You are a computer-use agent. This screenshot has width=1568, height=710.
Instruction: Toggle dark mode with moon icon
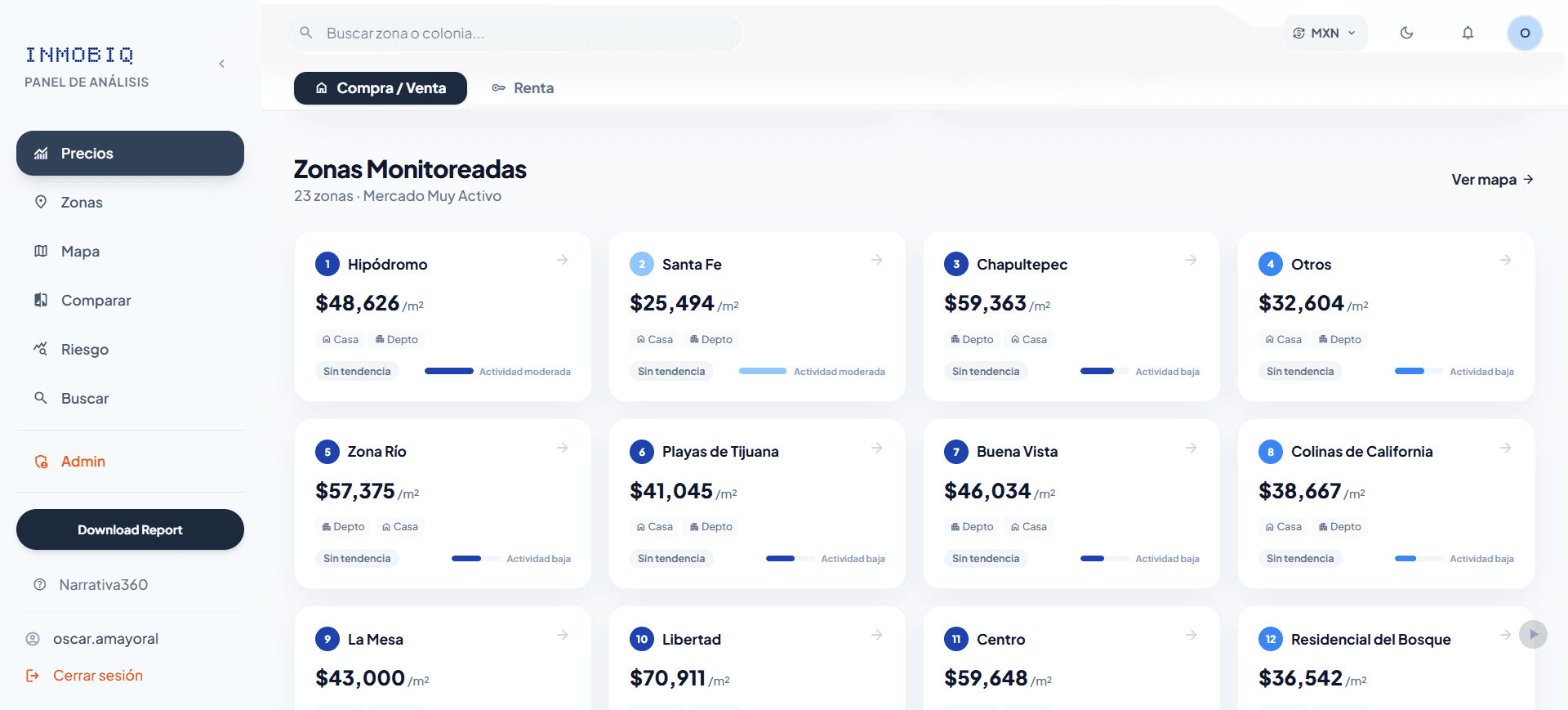coord(1406,33)
